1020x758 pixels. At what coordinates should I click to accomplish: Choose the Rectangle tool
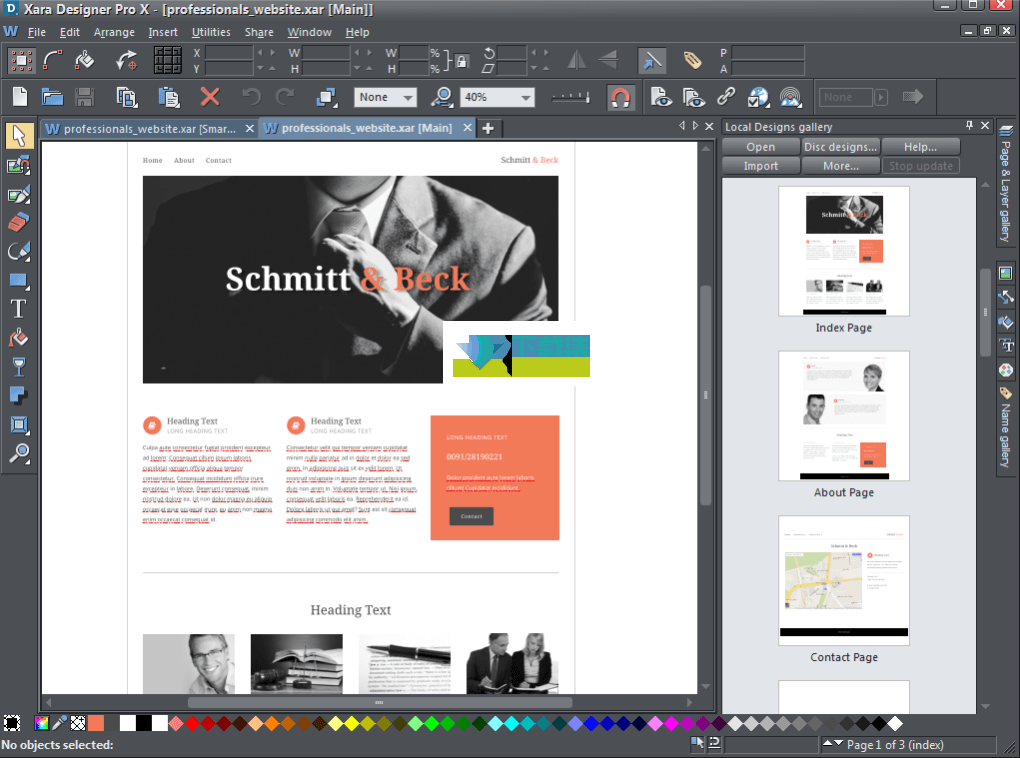click(x=18, y=280)
